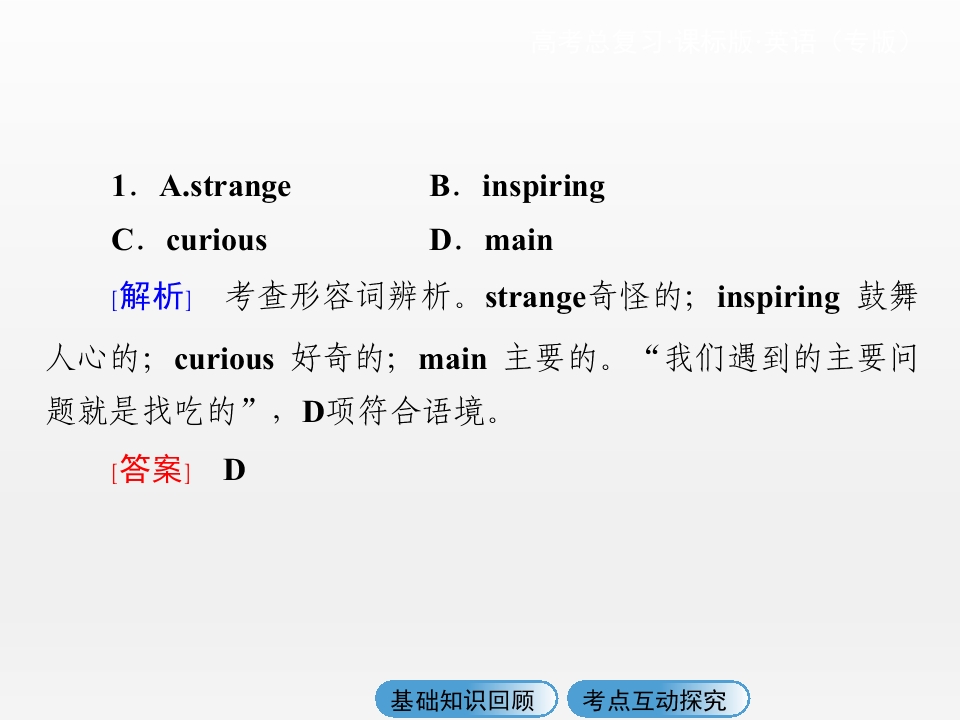Click the word main in the explanation
Screen dimensions: 960x720
click(453, 359)
